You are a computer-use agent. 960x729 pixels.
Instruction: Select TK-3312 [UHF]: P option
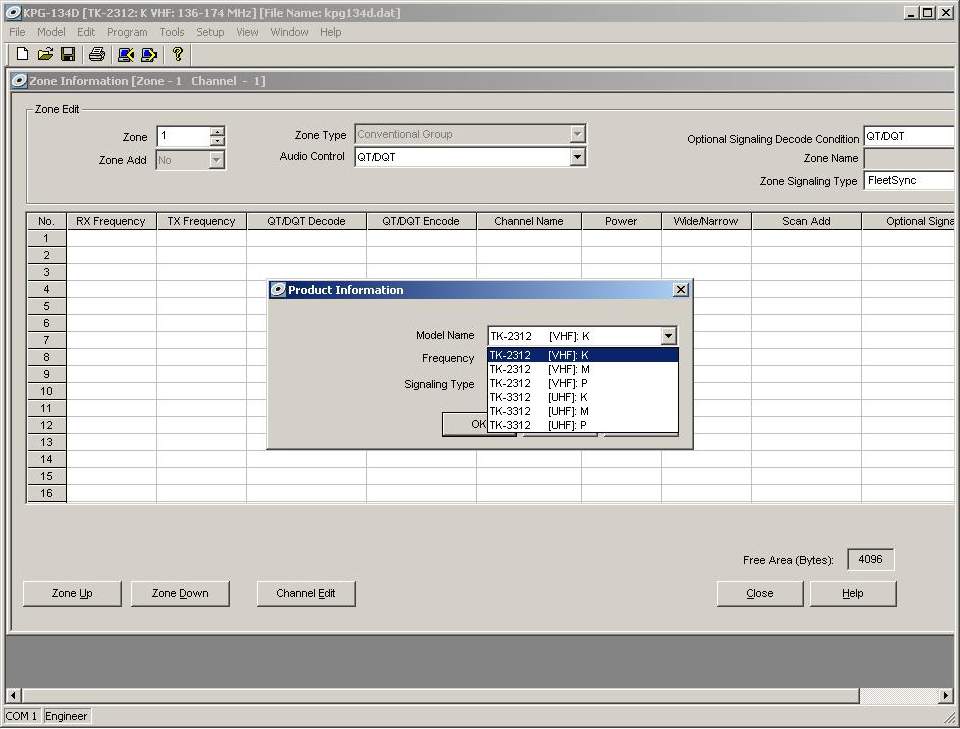coord(582,425)
